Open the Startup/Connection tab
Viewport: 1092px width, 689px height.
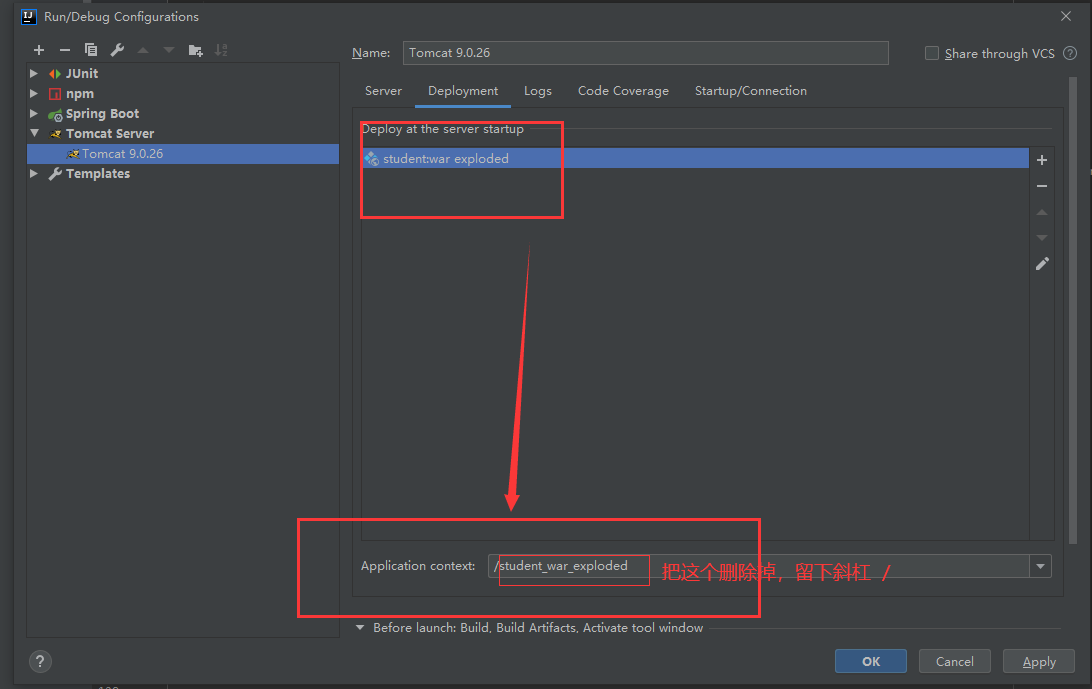(x=751, y=91)
